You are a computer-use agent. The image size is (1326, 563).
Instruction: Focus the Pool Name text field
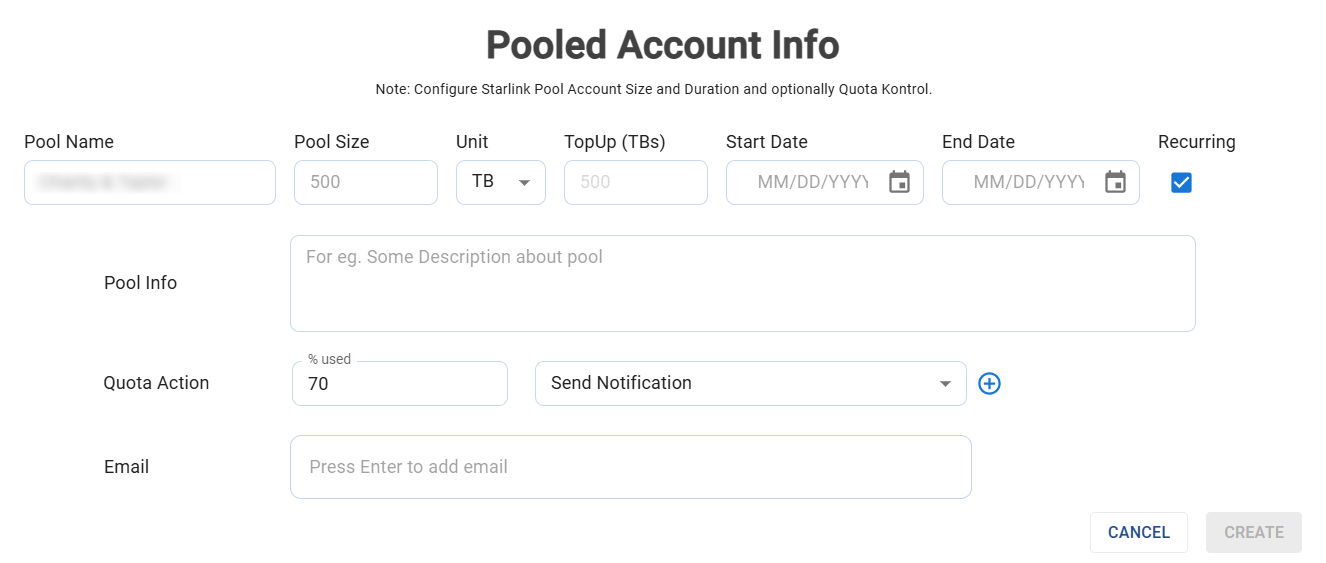[150, 182]
